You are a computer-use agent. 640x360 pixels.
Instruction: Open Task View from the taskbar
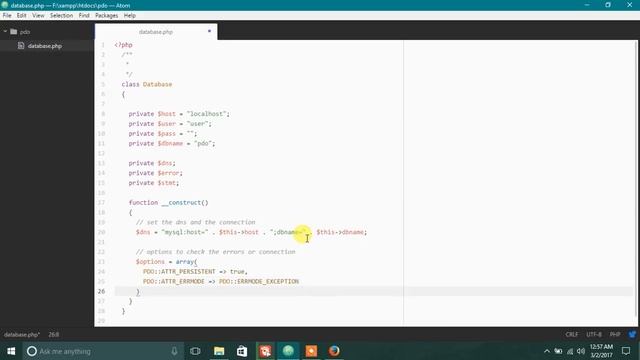[195, 351]
